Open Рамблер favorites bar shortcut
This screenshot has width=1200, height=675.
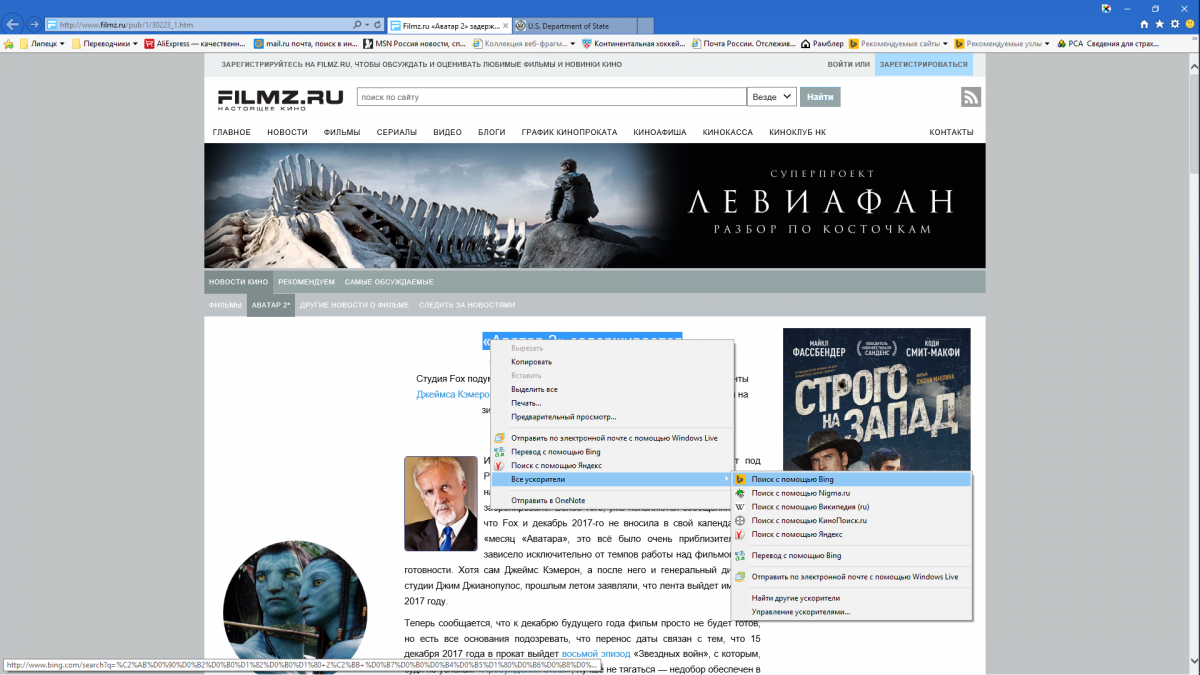(x=820, y=44)
